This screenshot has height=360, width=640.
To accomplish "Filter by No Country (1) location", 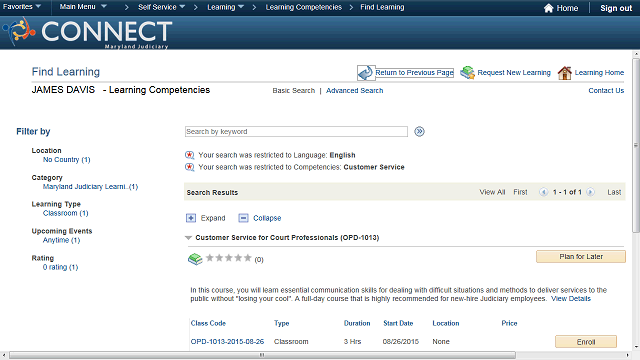I will point(67,160).
